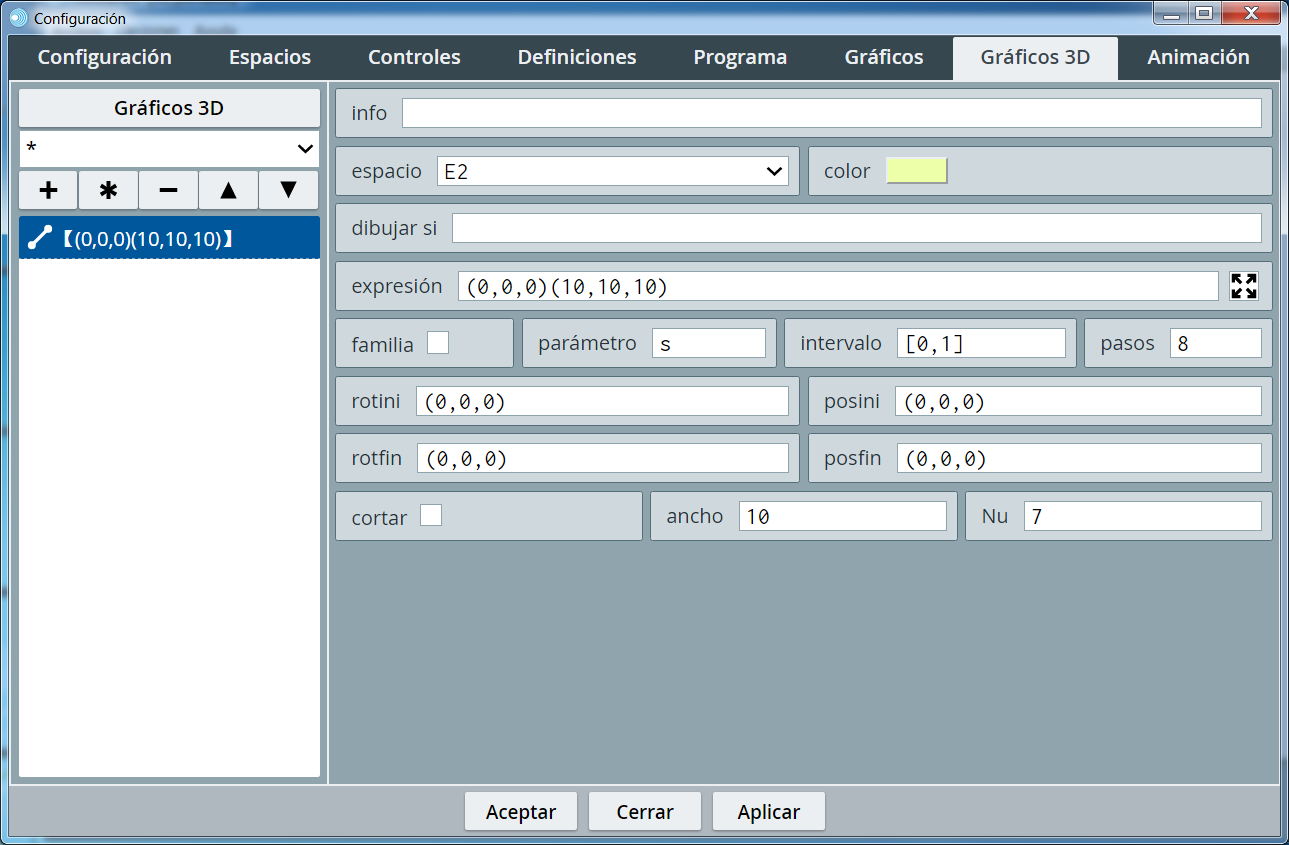Click the Configuración window app icon

point(18,18)
